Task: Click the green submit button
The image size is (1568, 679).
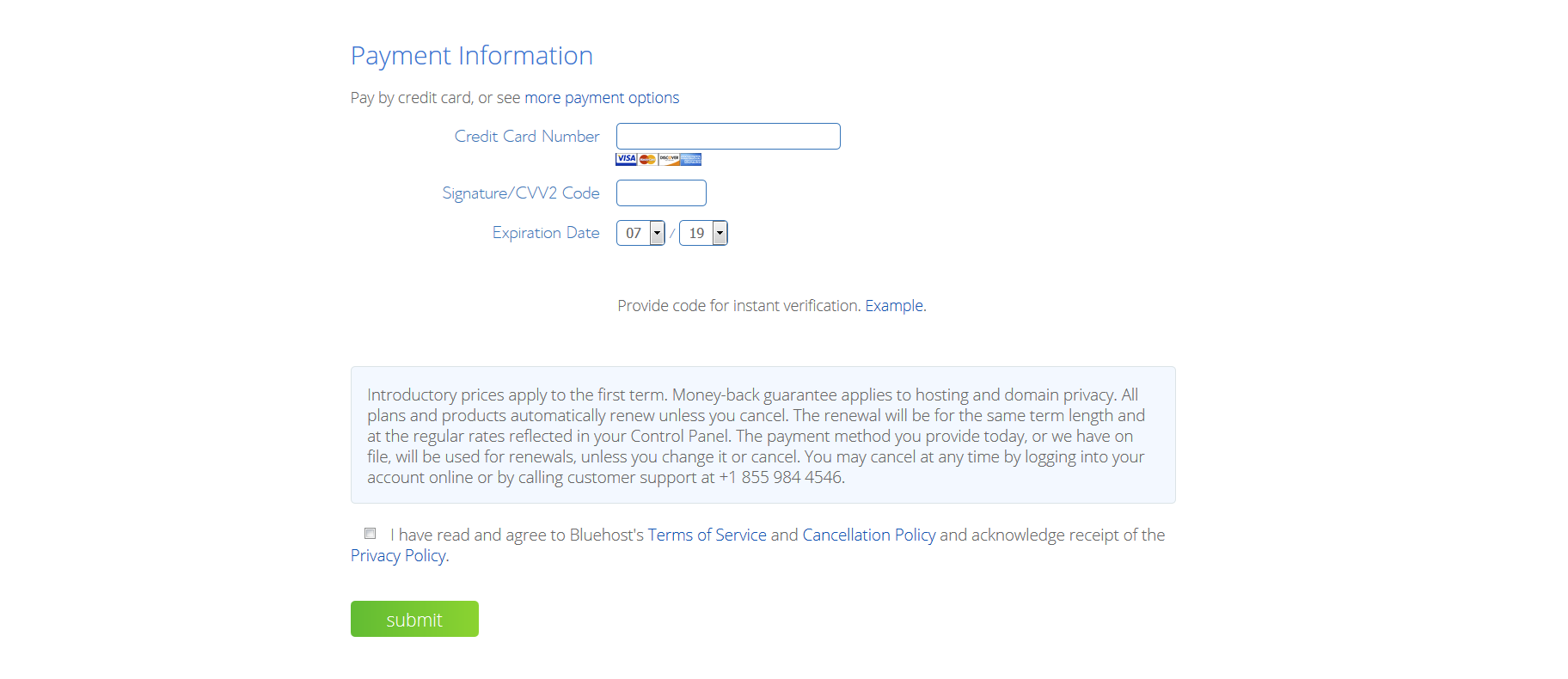Action: click(x=414, y=619)
